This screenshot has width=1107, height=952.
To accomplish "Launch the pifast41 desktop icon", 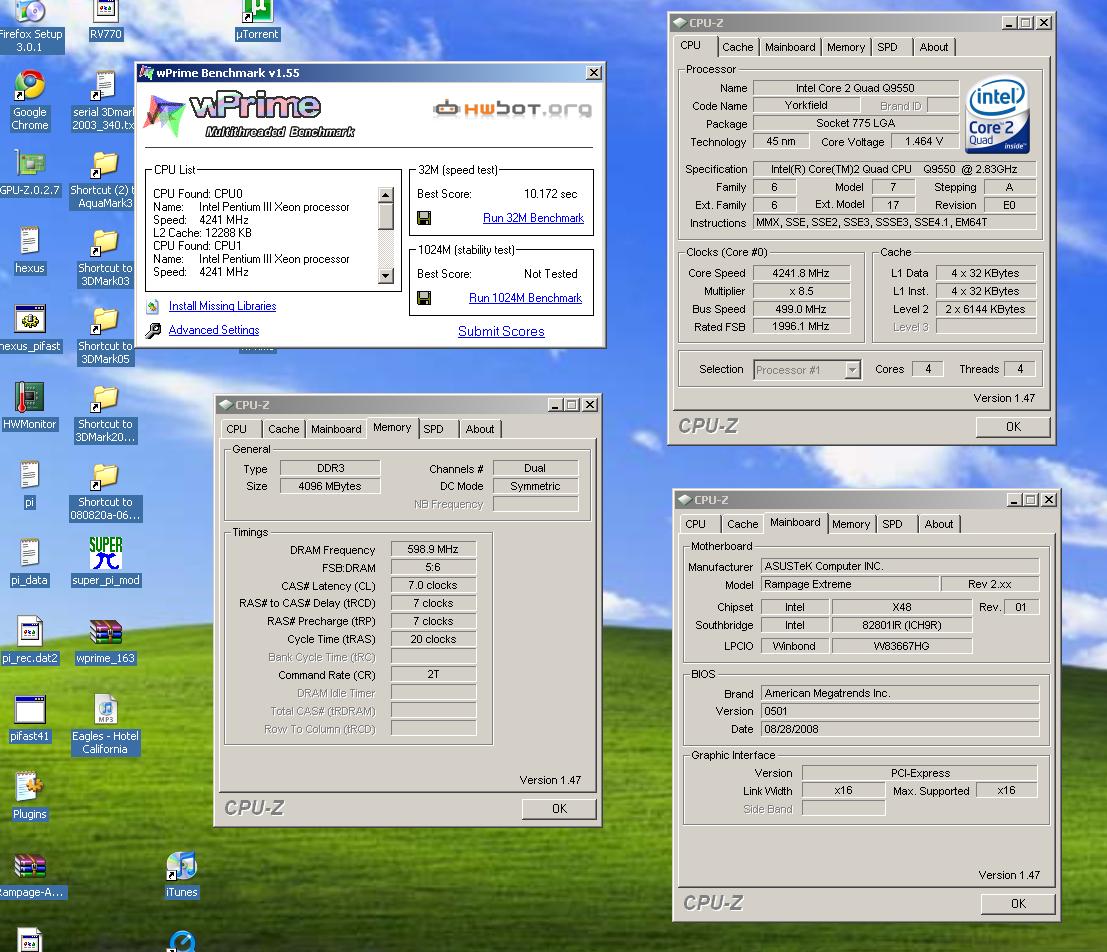I will point(30,710).
